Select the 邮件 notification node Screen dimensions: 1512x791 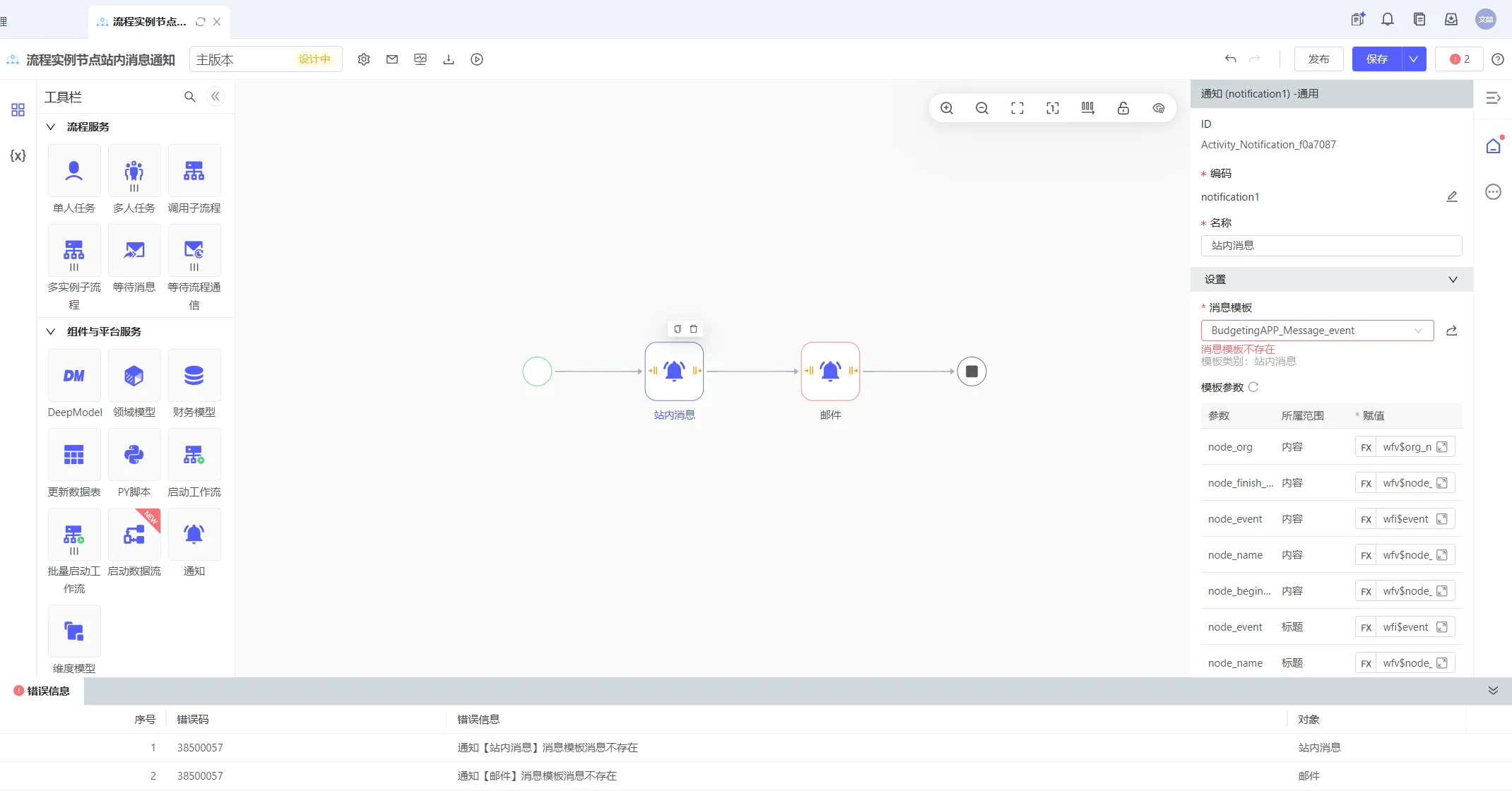click(x=830, y=371)
